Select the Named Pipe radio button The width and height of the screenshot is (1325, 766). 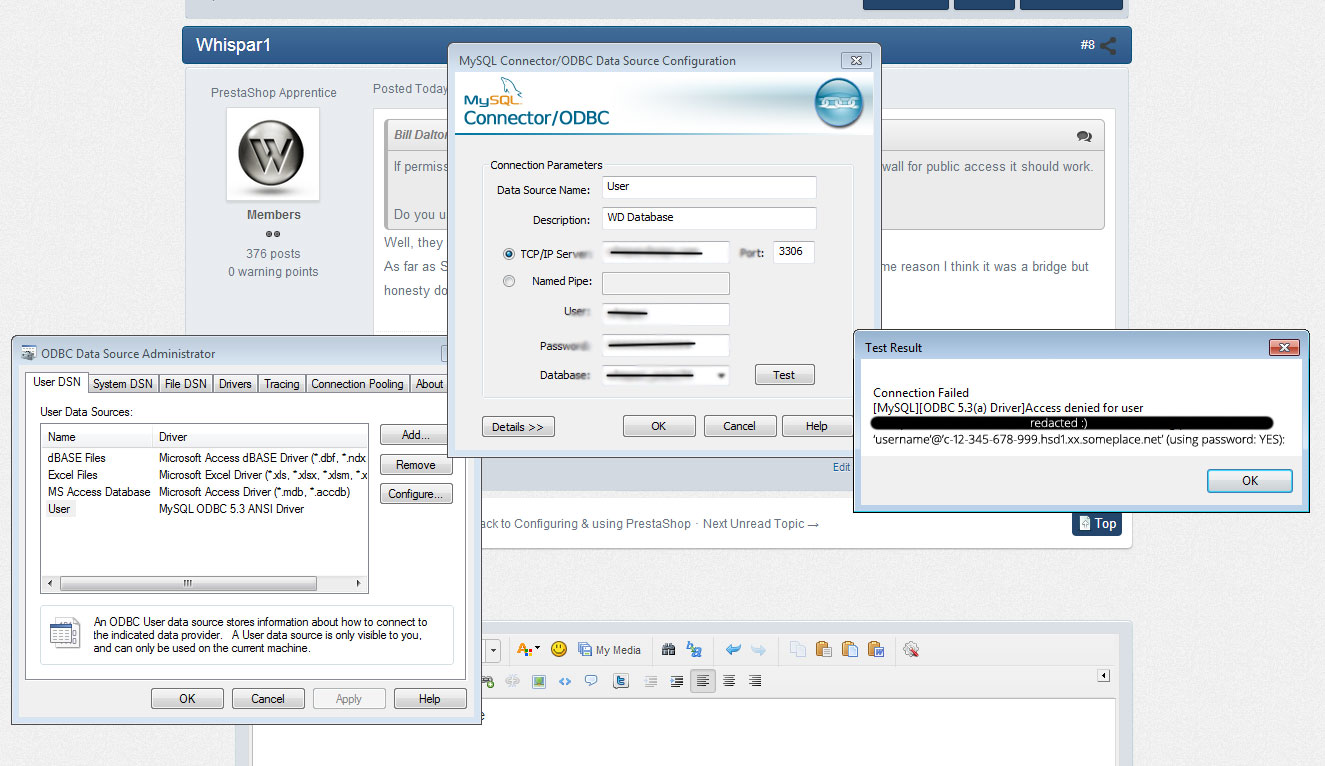(509, 282)
